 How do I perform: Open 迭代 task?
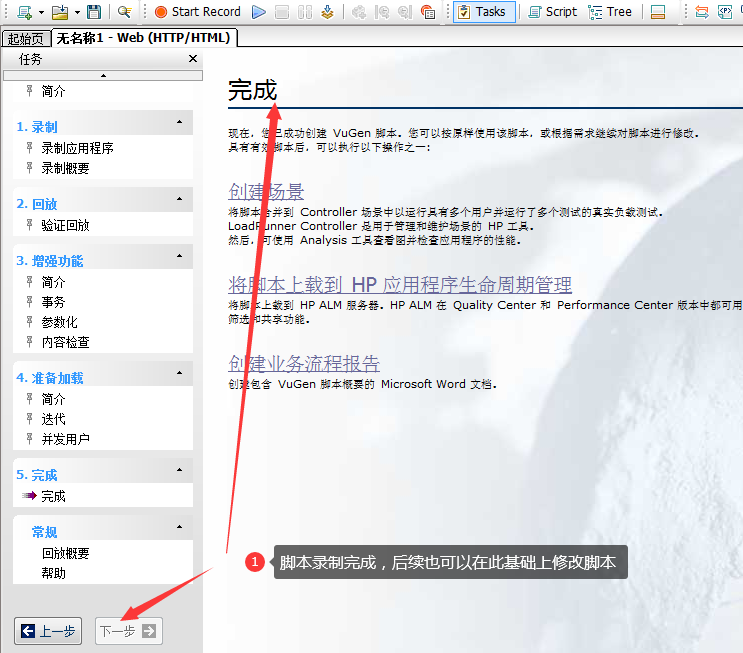tap(53, 419)
